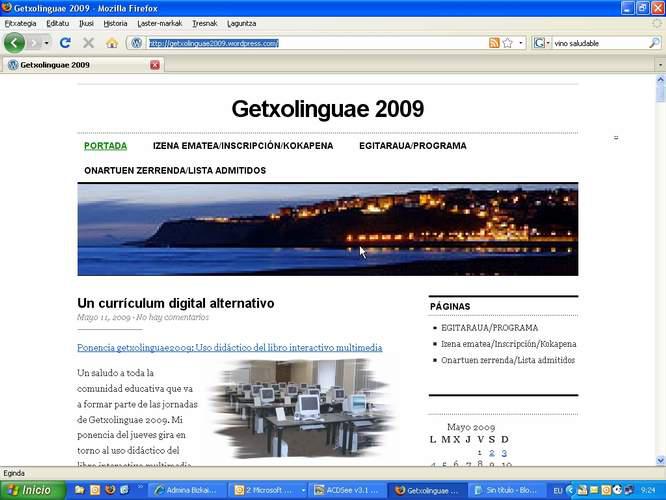Image resolution: width=666 pixels, height=500 pixels.
Task: Click the vertical scrollbar down arrow
Action: tap(660, 460)
